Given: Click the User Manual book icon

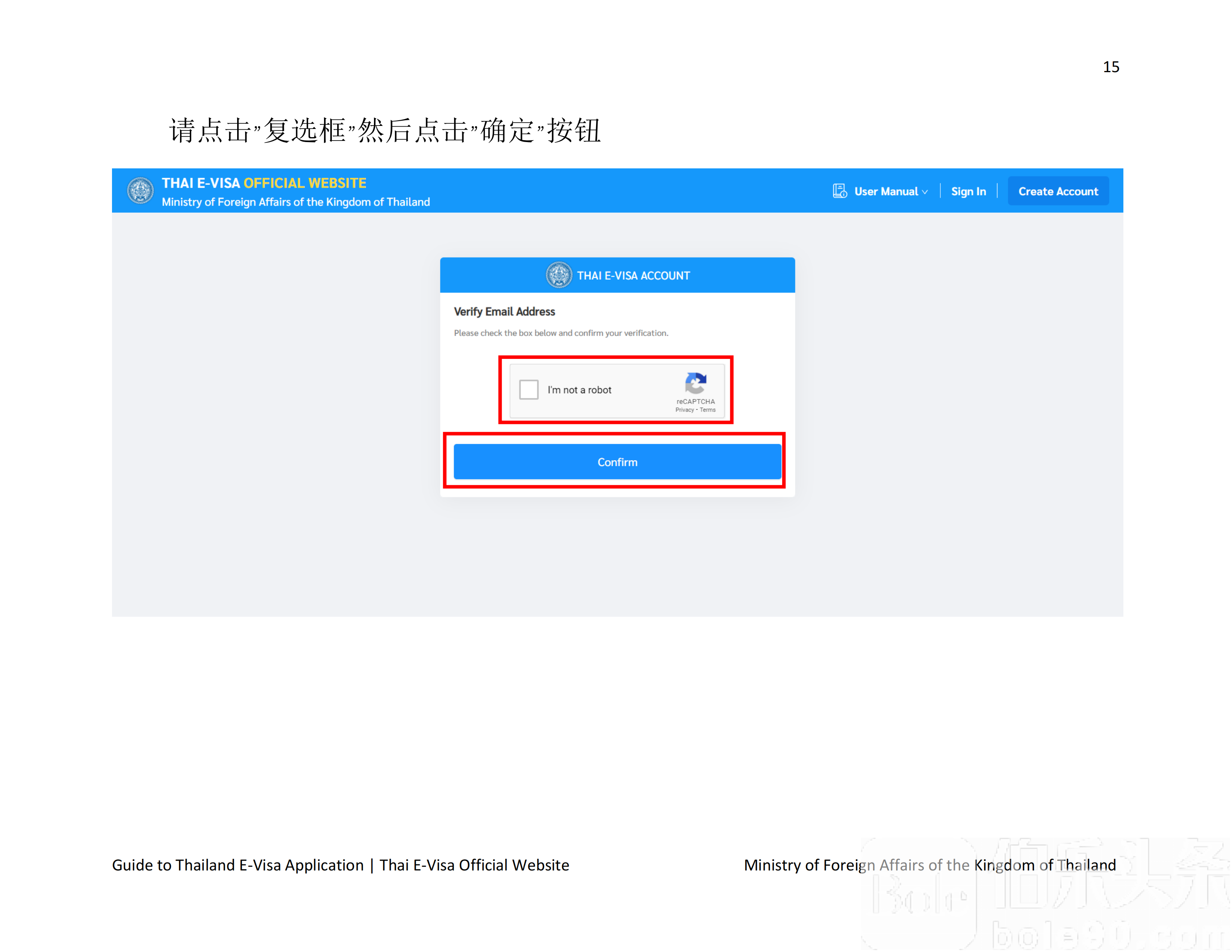Looking at the screenshot, I should click(x=840, y=191).
